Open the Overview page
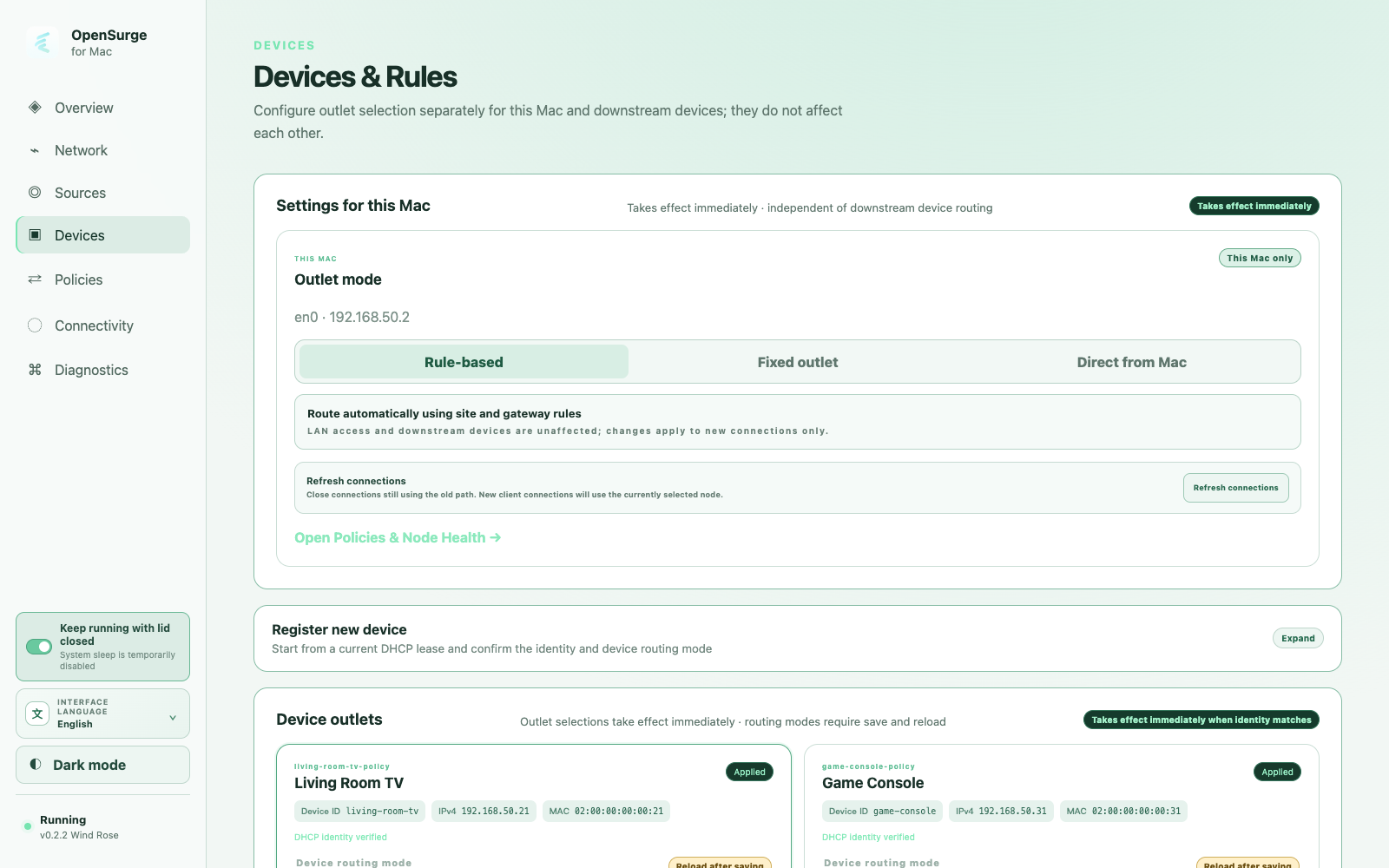This screenshot has height=868, width=1389. 102,108
